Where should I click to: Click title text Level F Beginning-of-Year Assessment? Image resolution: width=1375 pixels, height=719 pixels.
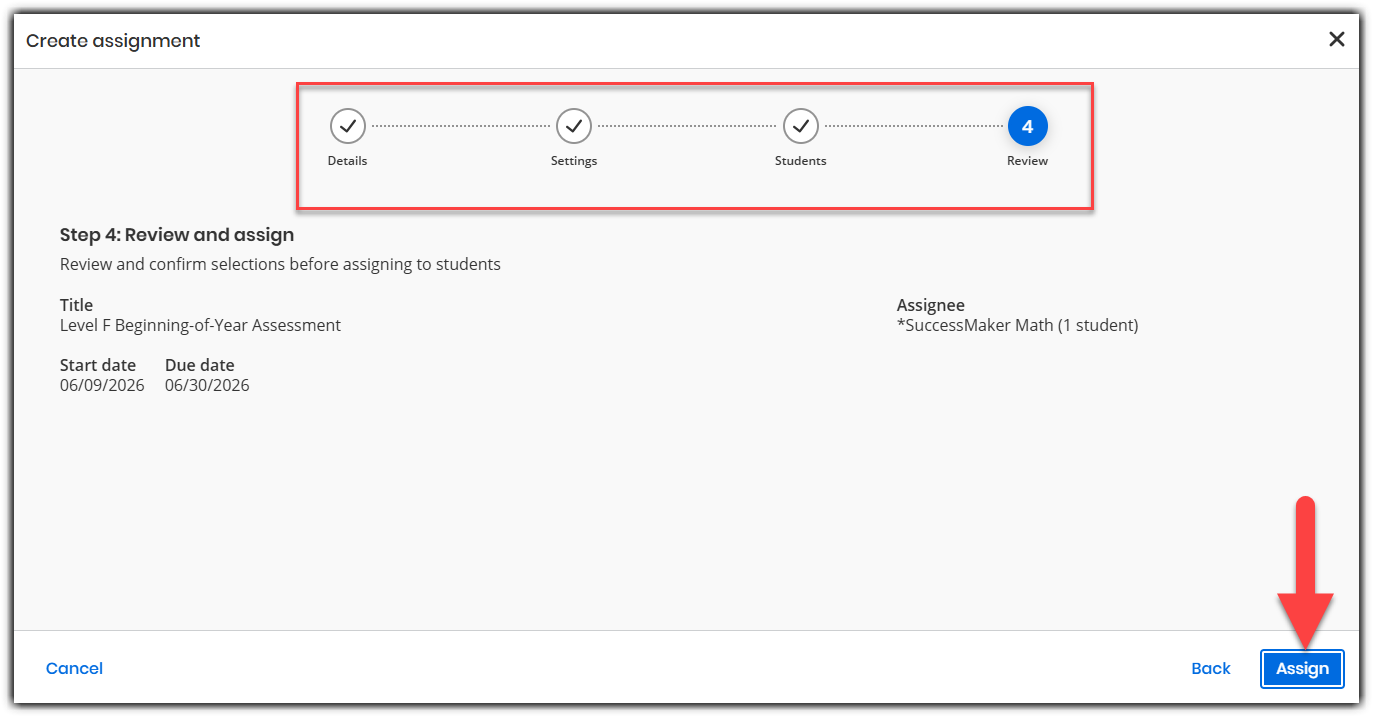200,325
